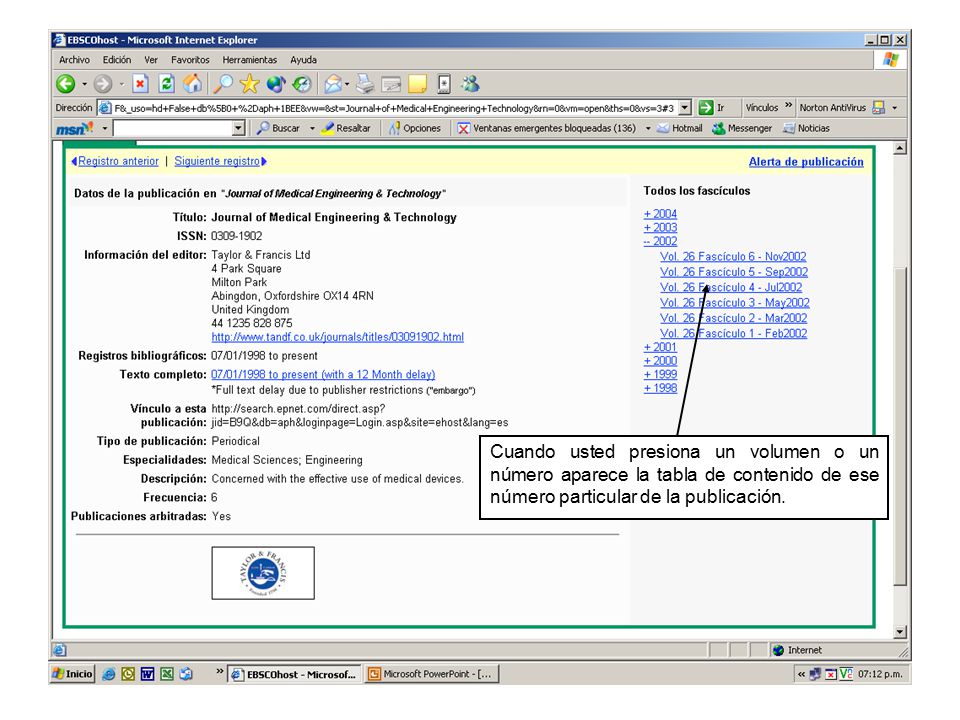960x720 pixels.
Task: Open Internet Explorer from quick launch
Action: point(108,674)
